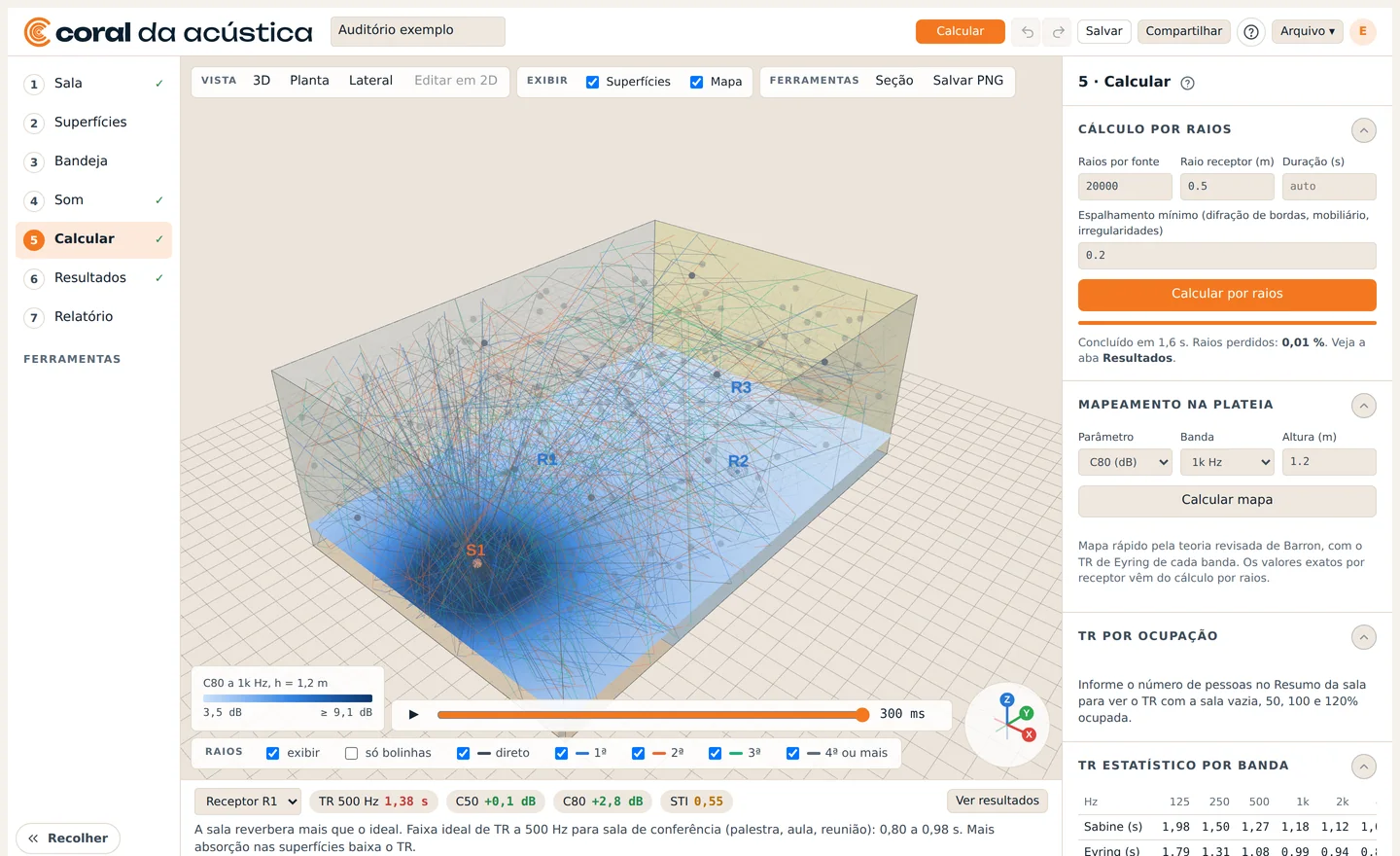Screen dimensions: 1400x856
Task: Click Ver resultados button
Action: click(x=997, y=801)
